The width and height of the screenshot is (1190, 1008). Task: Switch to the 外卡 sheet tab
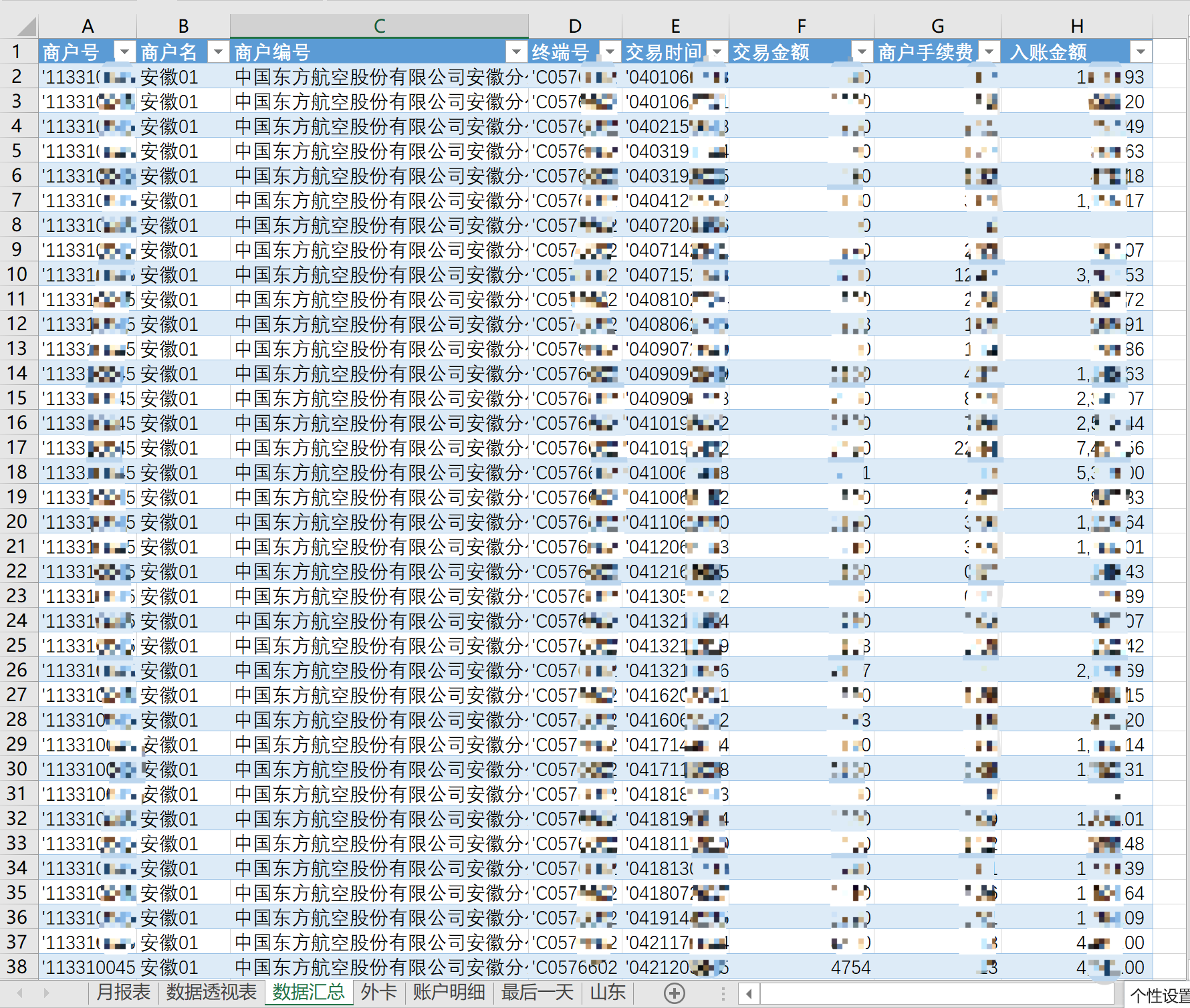click(x=378, y=994)
